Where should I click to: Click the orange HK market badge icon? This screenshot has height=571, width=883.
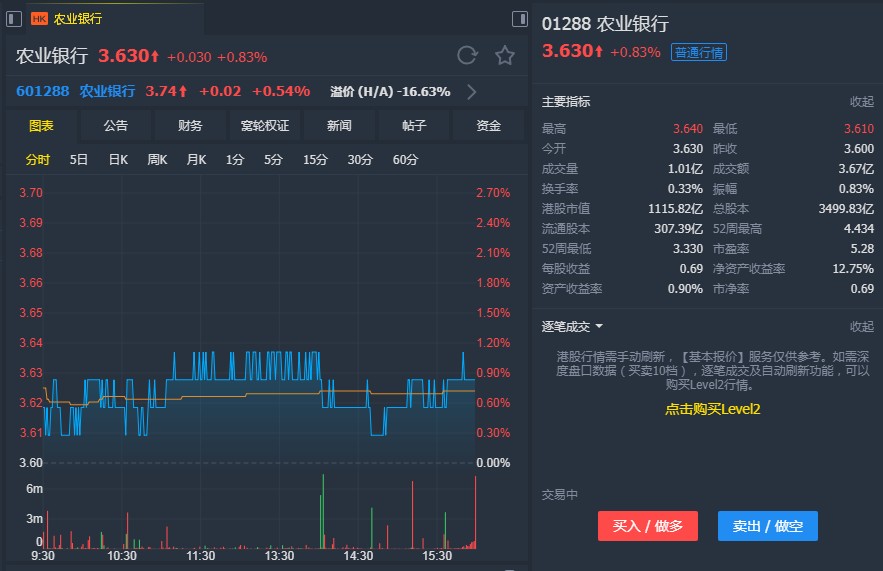[x=40, y=19]
